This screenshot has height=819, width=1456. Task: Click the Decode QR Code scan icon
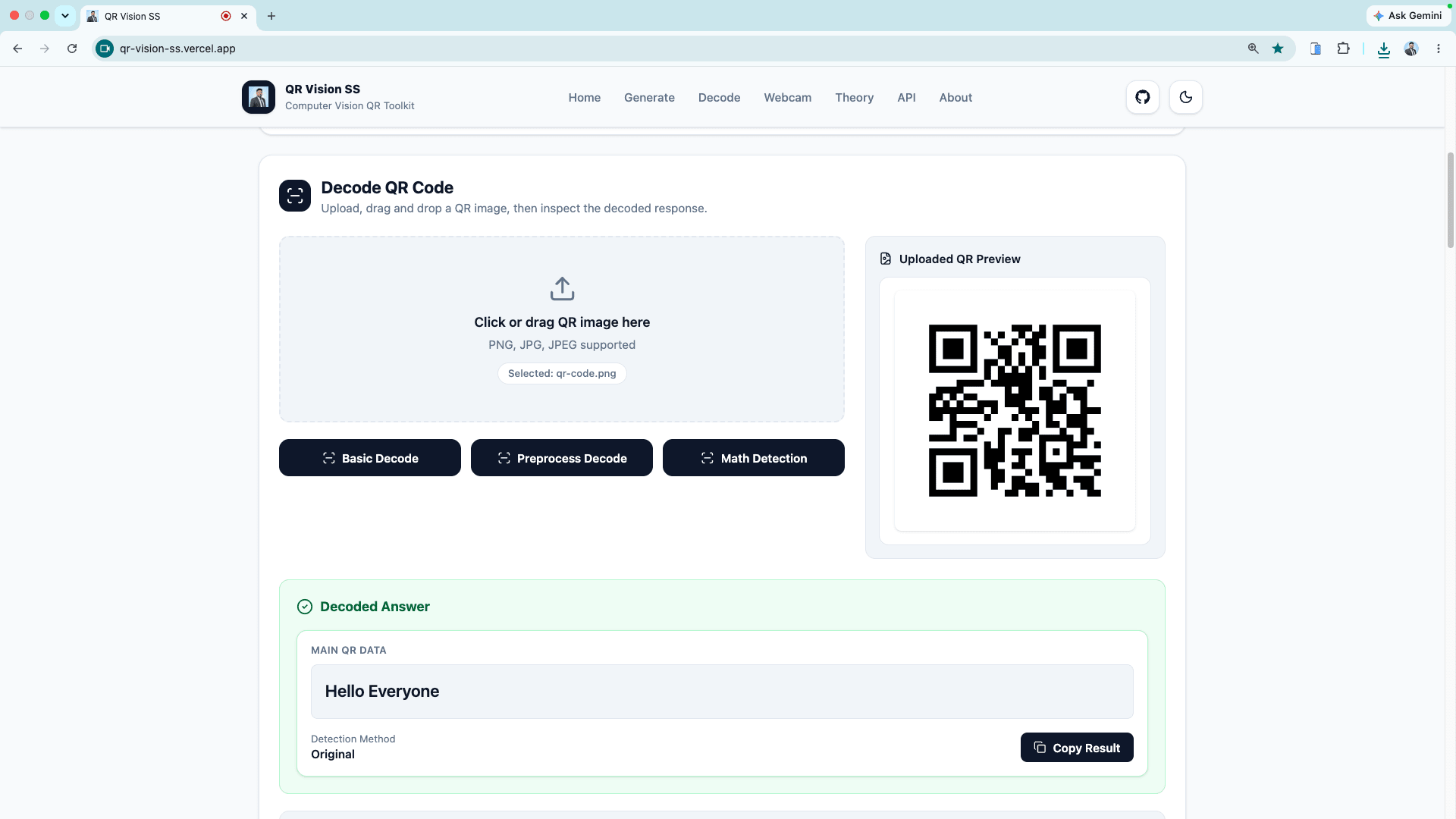pyautogui.click(x=295, y=196)
